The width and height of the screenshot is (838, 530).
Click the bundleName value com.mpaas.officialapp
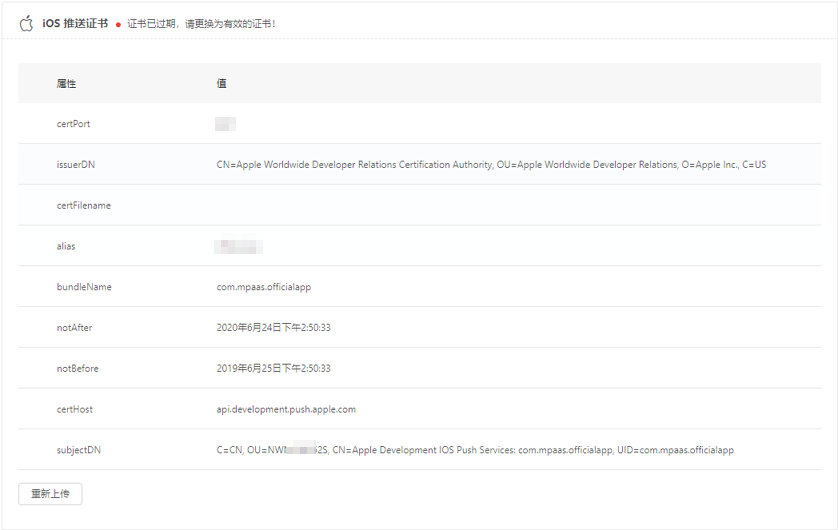tap(263, 287)
